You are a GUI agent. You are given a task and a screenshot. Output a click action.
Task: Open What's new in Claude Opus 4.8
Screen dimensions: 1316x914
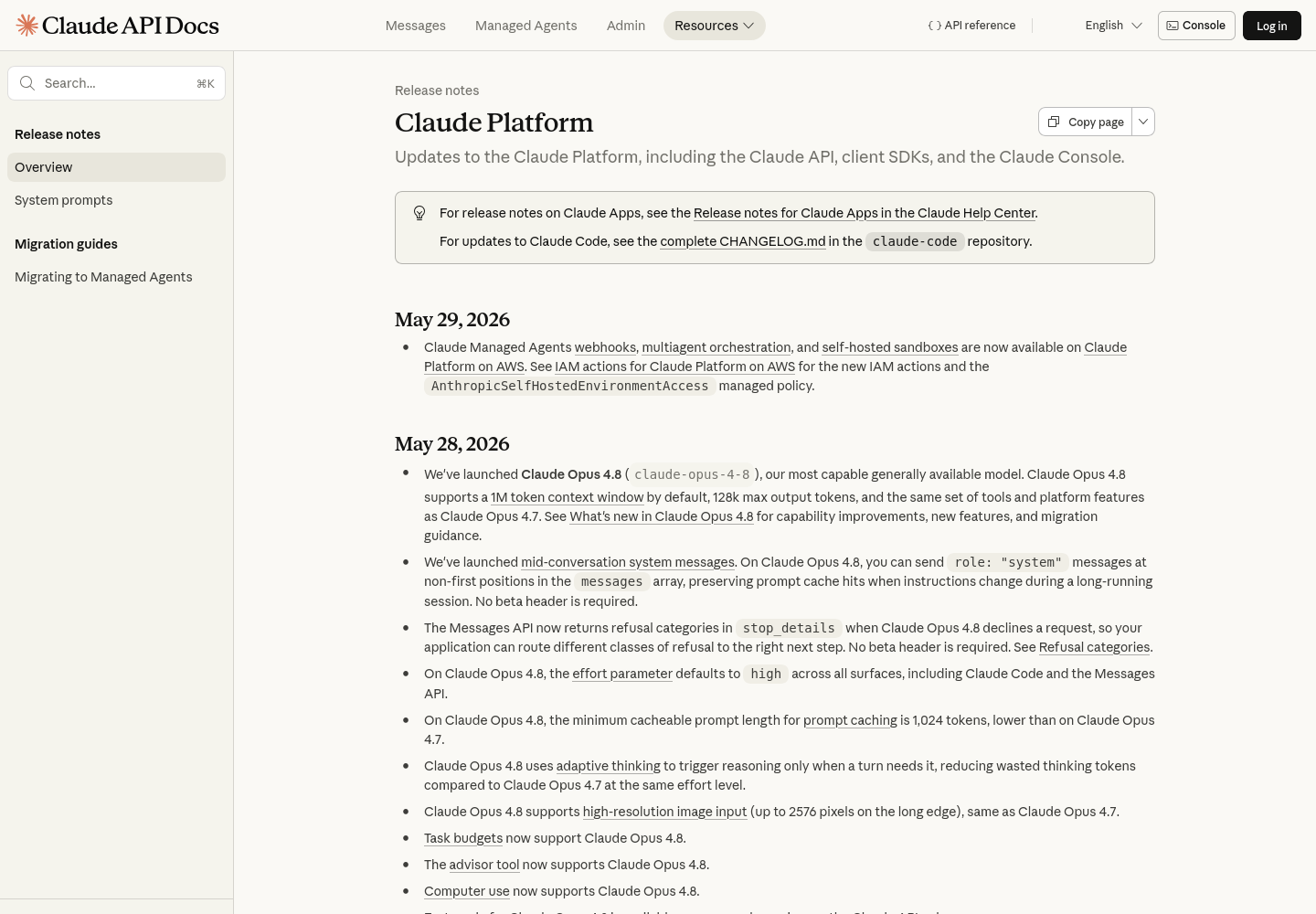tap(662, 516)
